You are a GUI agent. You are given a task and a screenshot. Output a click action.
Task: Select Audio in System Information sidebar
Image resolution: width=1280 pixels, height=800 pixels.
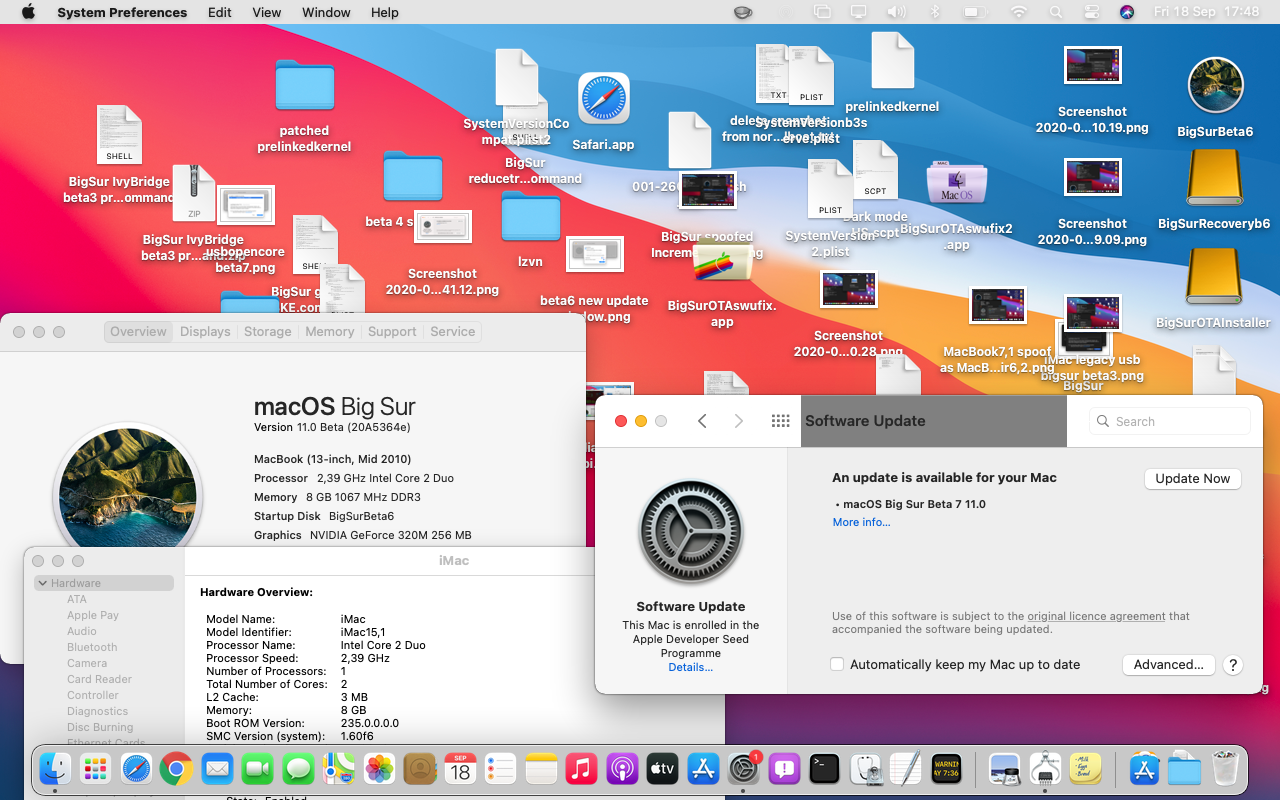tap(82, 631)
